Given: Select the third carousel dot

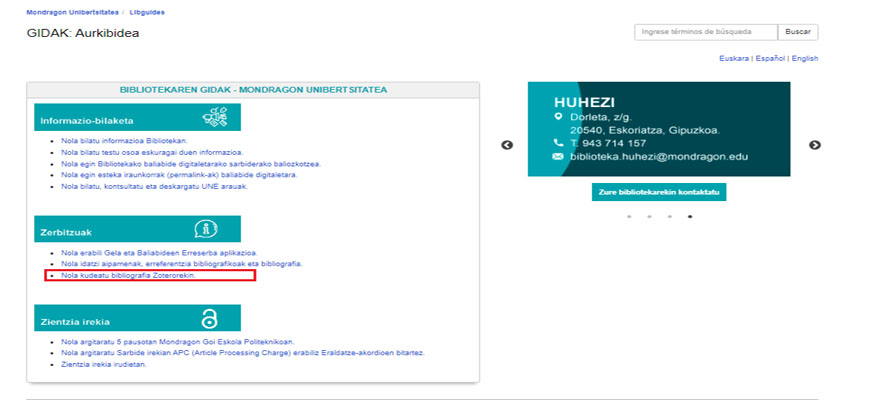Looking at the screenshot, I should coord(669,217).
